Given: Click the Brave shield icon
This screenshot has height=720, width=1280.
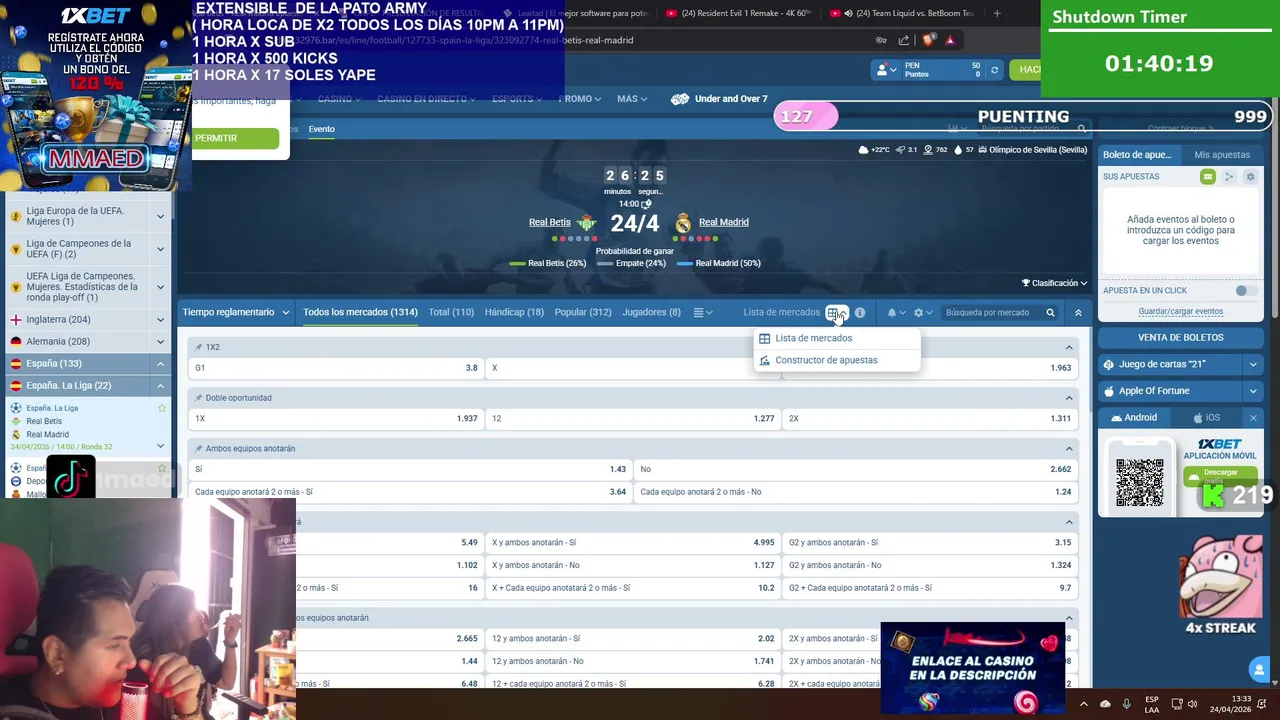Looking at the screenshot, I should tap(928, 41).
